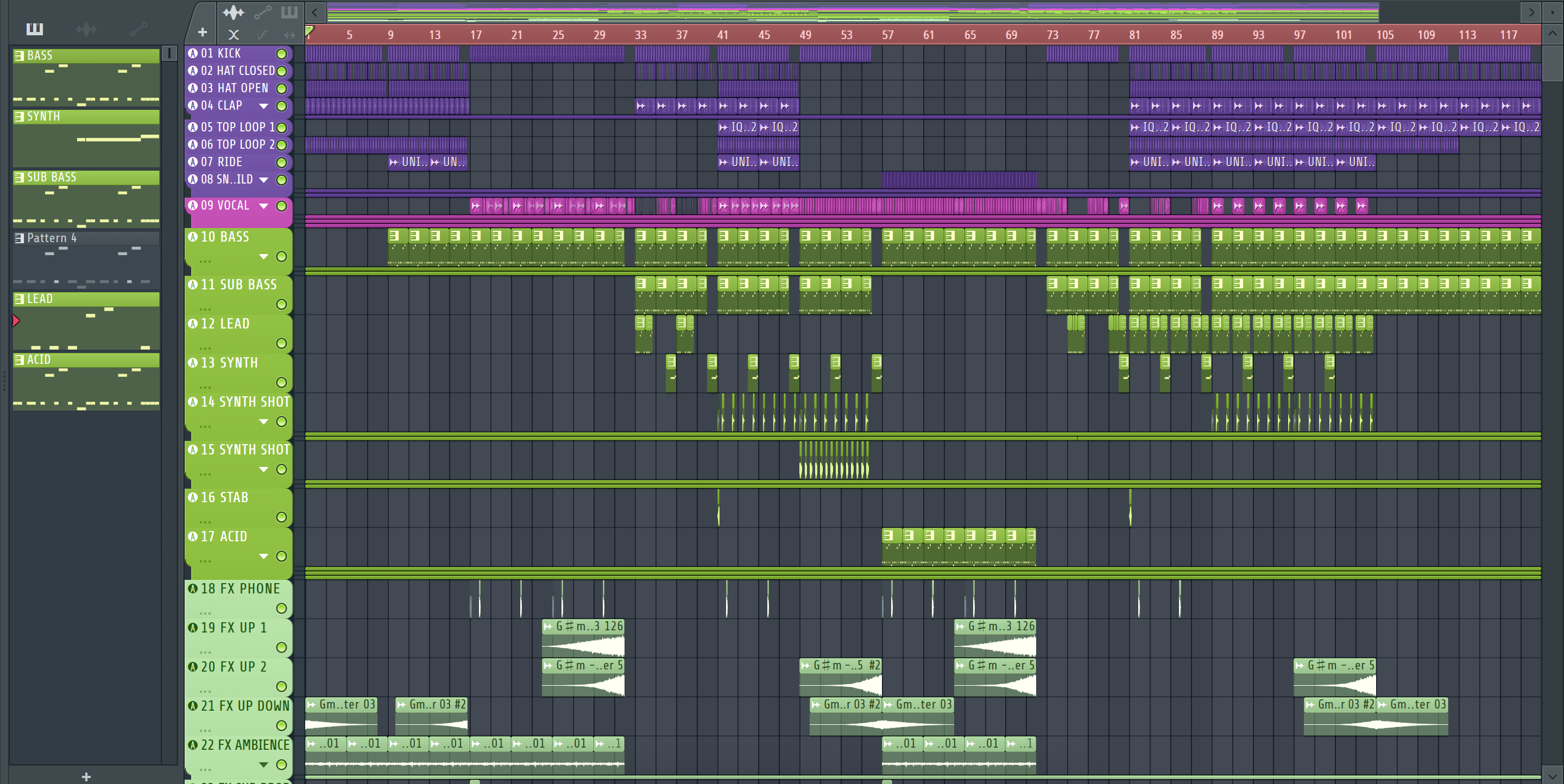
Task: Click the SUB BASS pattern icon in picker
Action: (x=20, y=177)
